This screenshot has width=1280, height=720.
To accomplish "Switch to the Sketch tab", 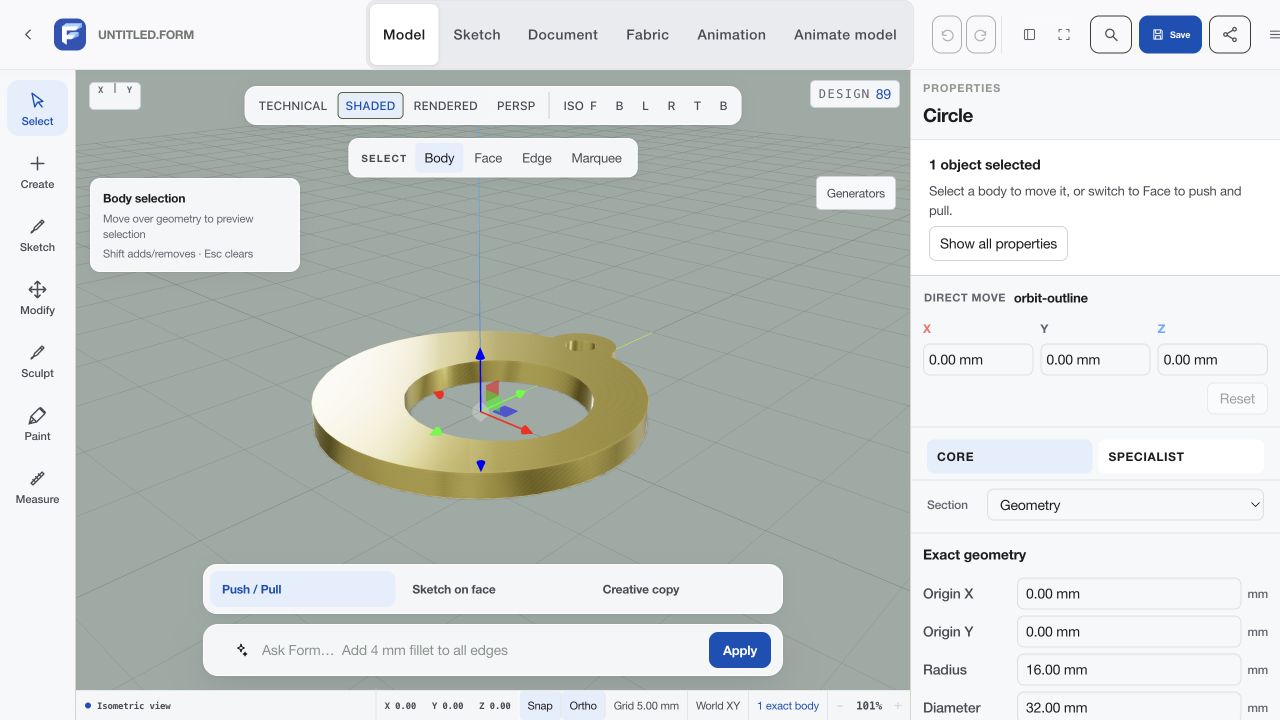I will 477,34.
